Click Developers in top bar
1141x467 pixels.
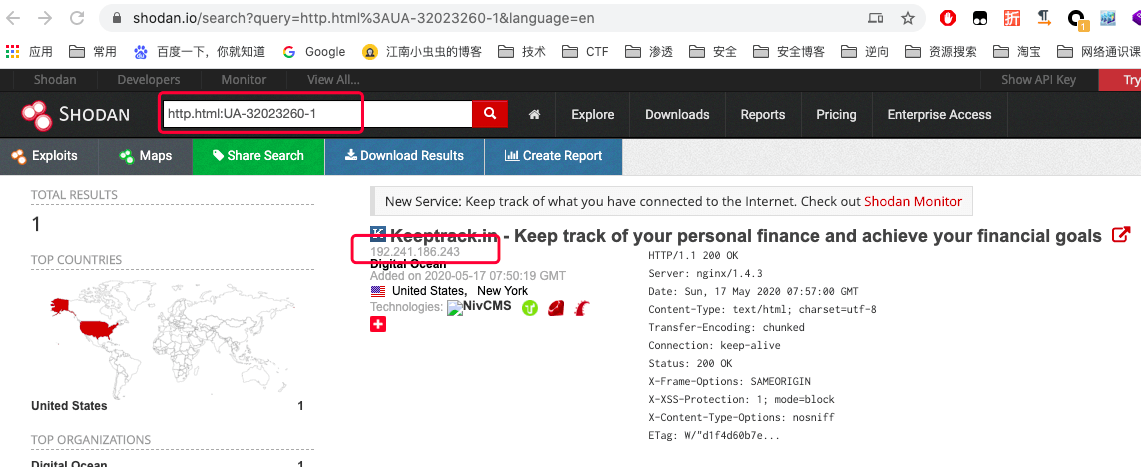(x=148, y=79)
